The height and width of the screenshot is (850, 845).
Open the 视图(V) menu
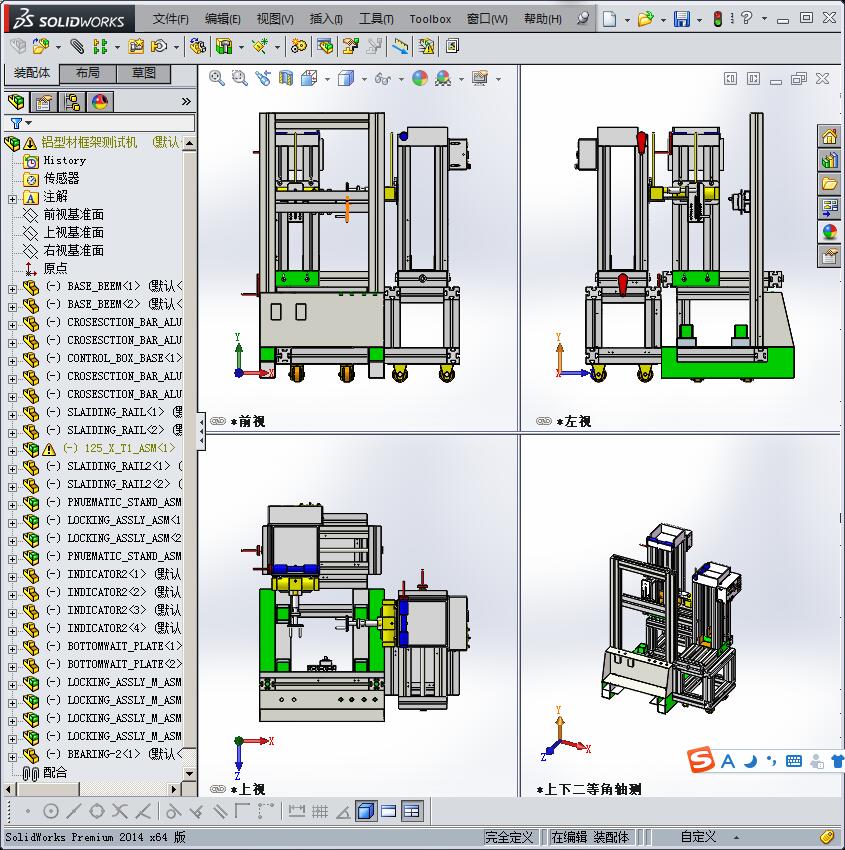[x=275, y=19]
